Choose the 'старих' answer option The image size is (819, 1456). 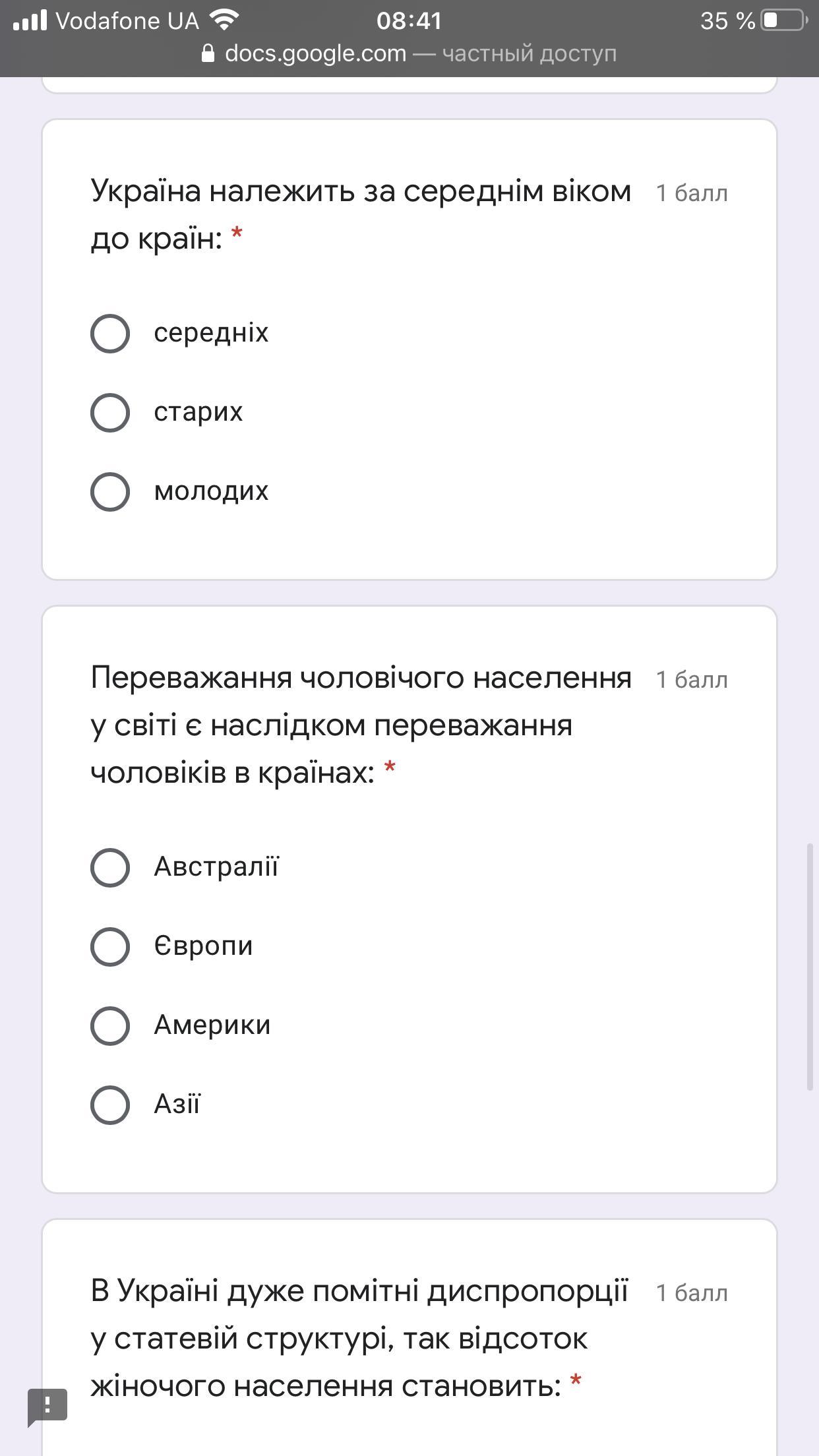[x=110, y=412]
